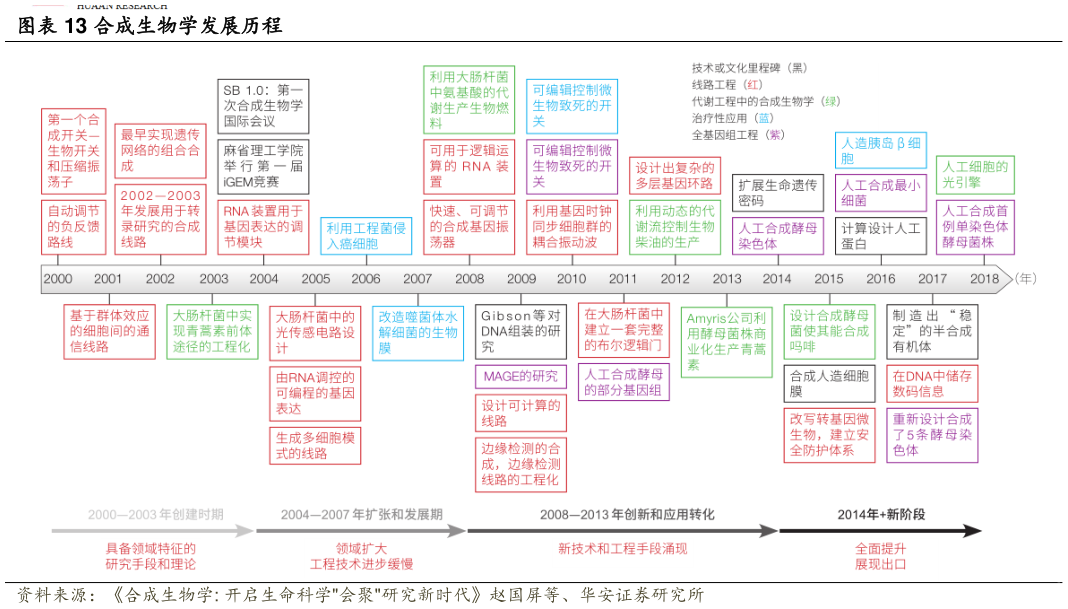The image size is (1068, 609).
Task: Select the green box '利用大肠杆菌中氨基酸的代谢生产生物燃料'
Action: pyautogui.click(x=469, y=99)
